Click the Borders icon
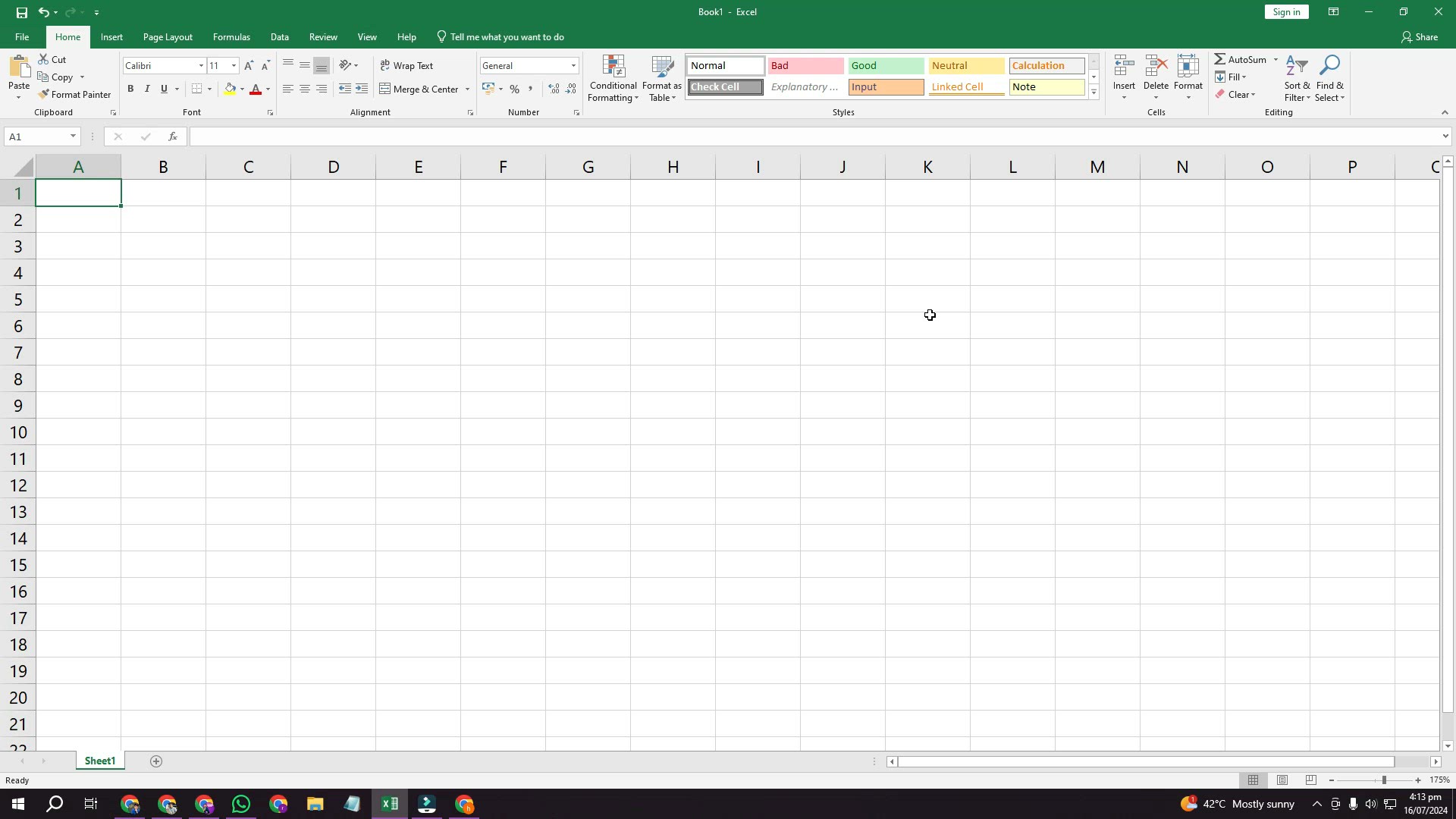Screen dimensions: 1456x819 [x=196, y=89]
